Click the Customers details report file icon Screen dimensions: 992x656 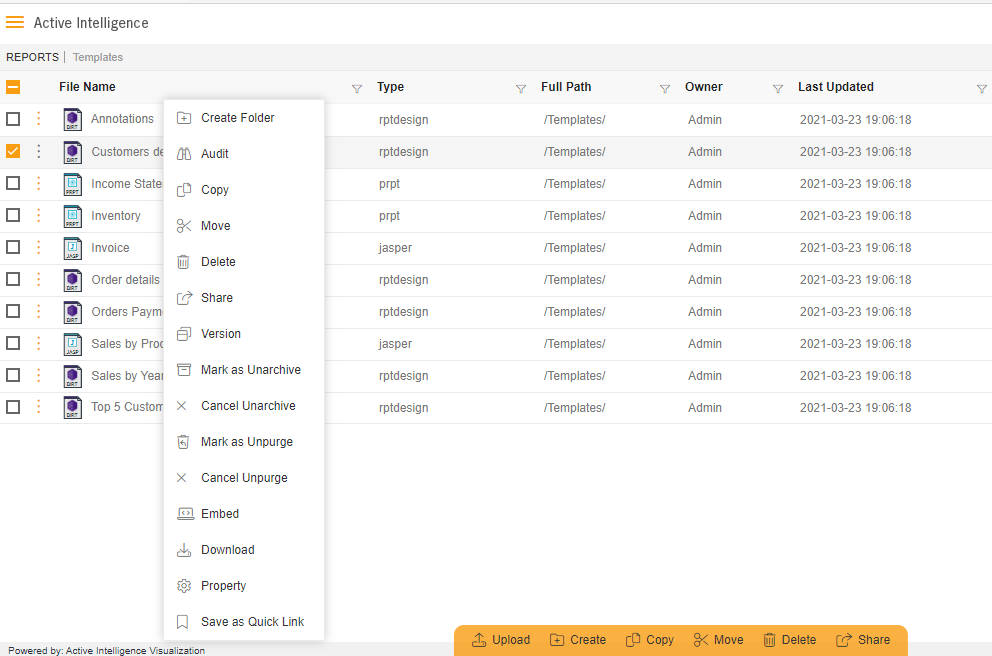(x=73, y=152)
